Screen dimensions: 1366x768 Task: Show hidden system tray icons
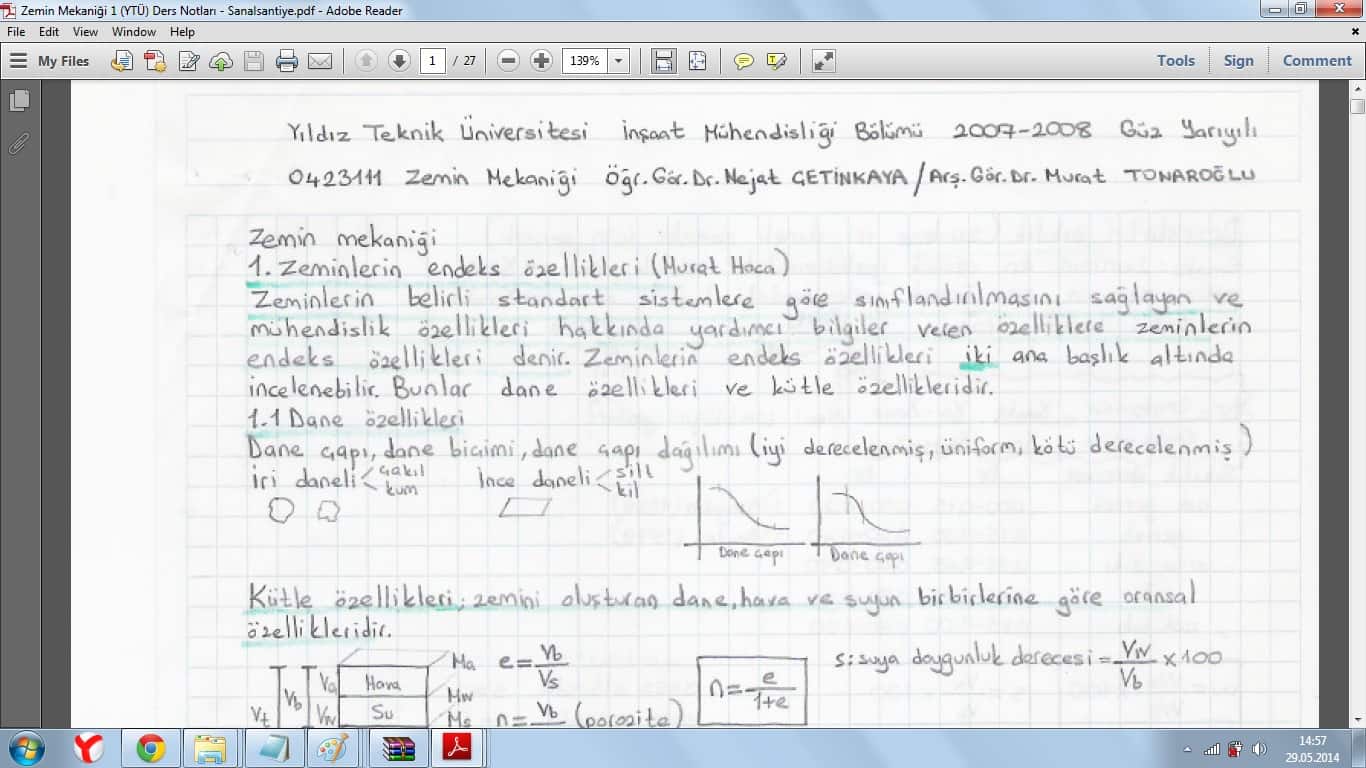coord(1187,749)
